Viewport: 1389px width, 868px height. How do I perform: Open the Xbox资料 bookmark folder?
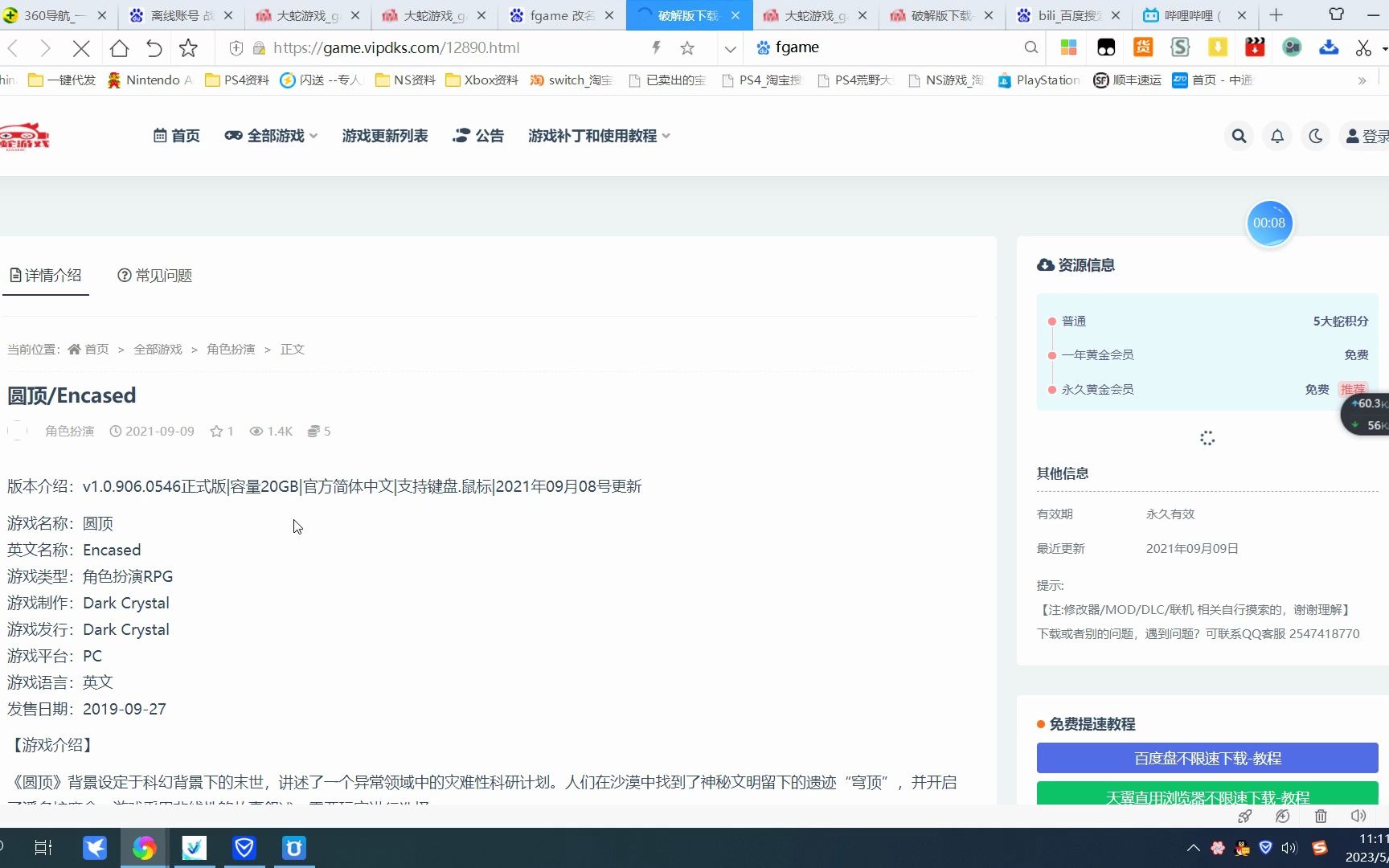point(481,80)
